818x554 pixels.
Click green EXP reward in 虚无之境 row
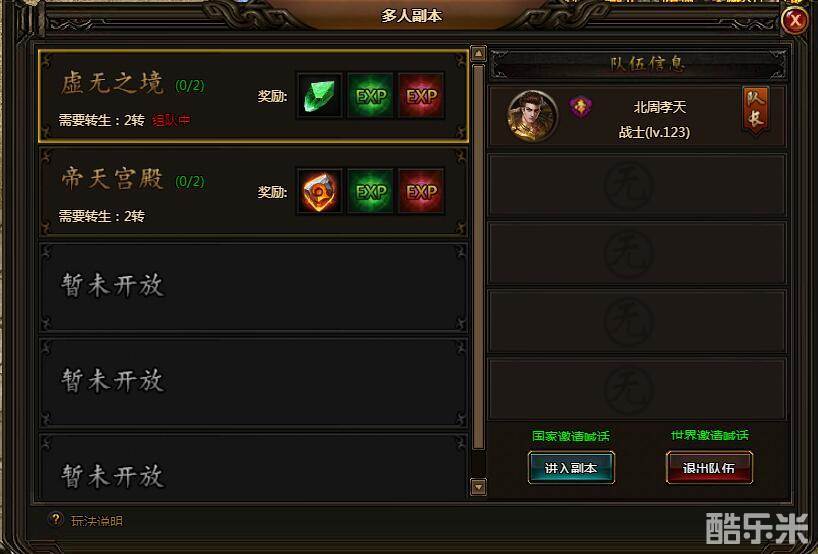coord(370,96)
